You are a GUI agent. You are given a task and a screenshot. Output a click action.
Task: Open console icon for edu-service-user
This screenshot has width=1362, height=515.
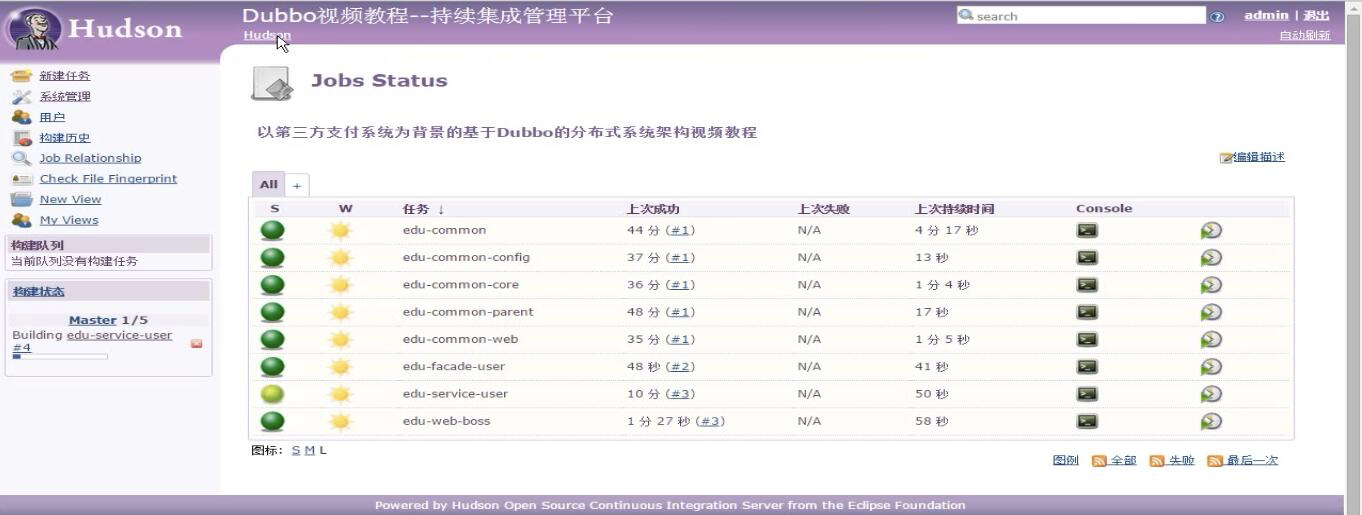1087,394
